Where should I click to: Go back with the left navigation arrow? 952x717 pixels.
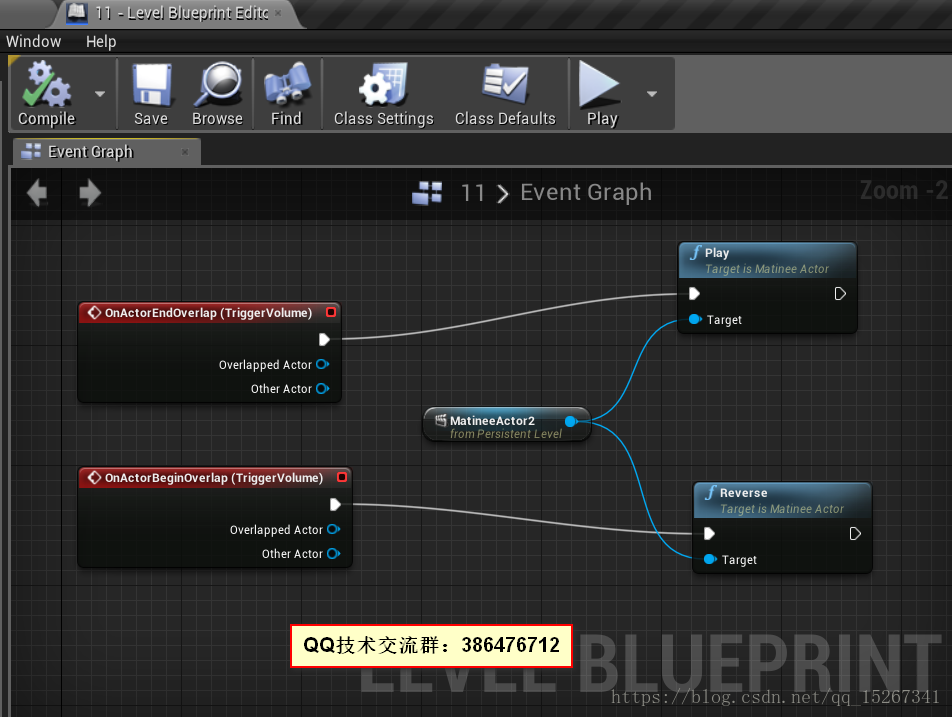tap(37, 193)
